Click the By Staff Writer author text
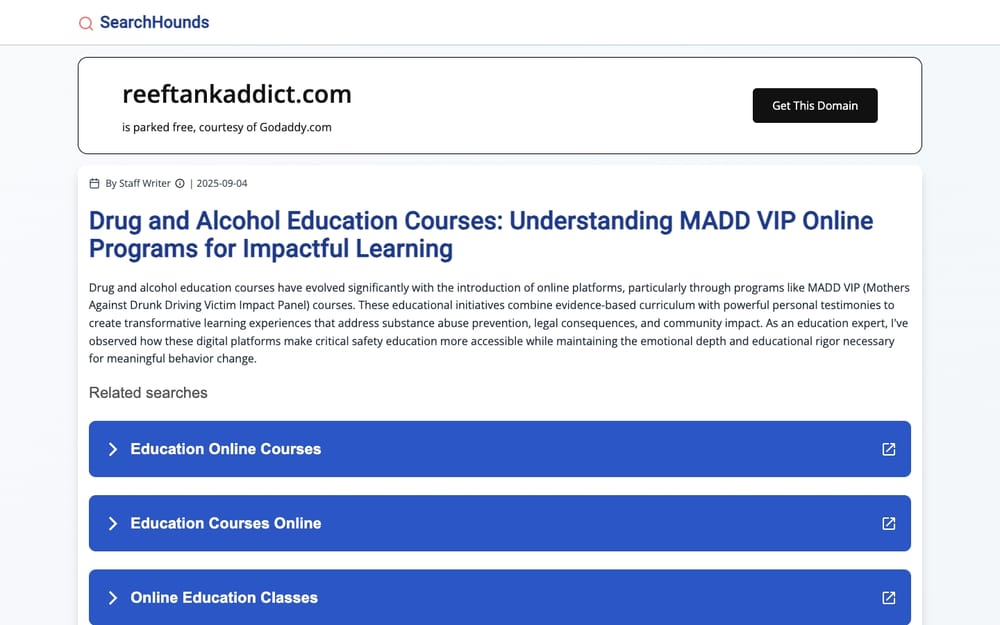The image size is (1000, 625). tap(138, 184)
